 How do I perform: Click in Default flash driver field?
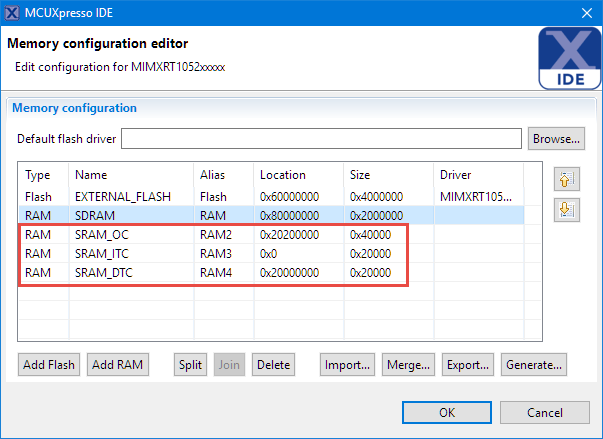(321, 138)
